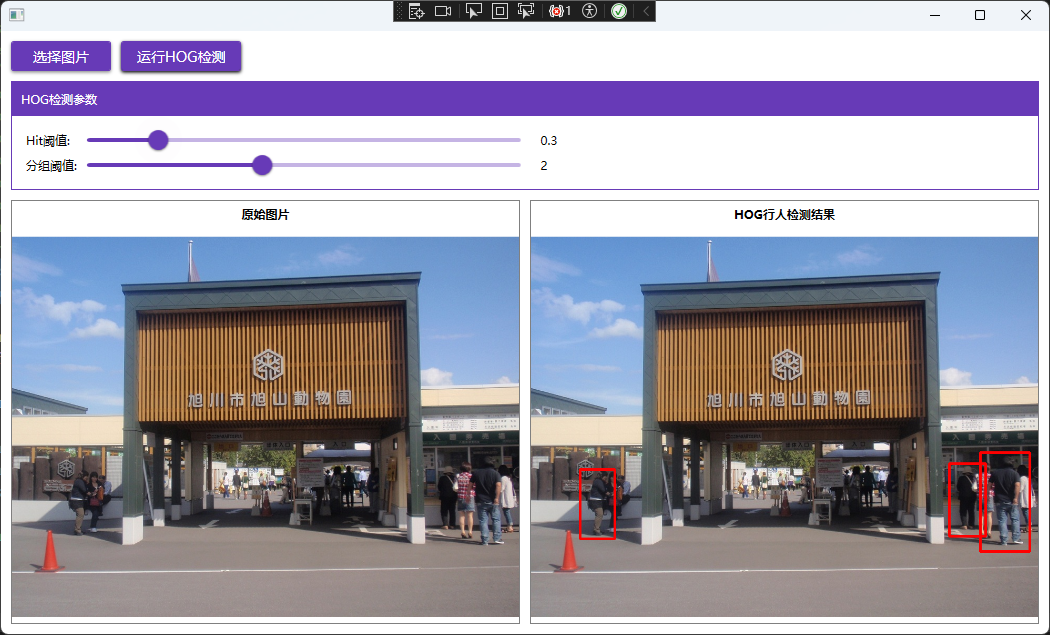This screenshot has width=1050, height=635.
Task: Enable Select Element tool in debug toolbar
Action: (x=473, y=11)
